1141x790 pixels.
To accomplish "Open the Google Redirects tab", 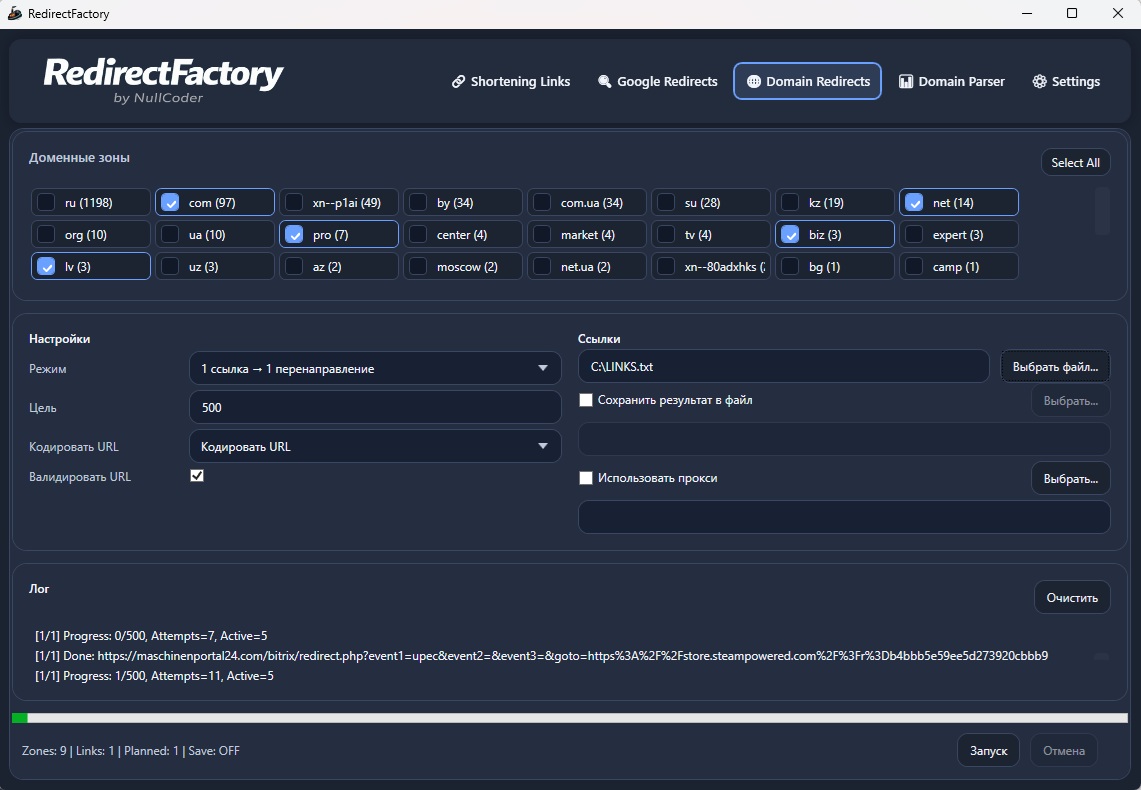I will coord(658,82).
